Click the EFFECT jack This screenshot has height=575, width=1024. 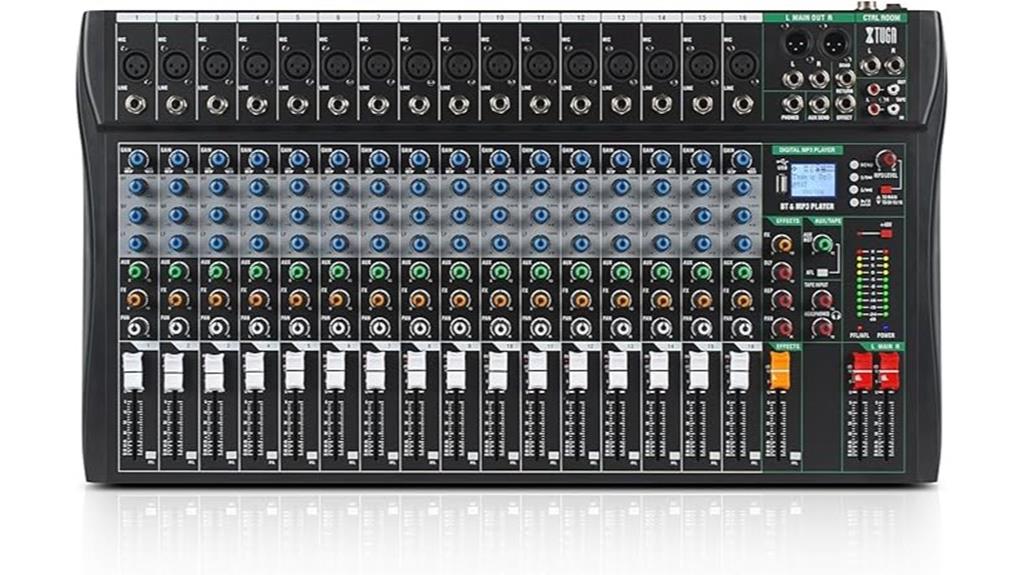click(x=844, y=103)
